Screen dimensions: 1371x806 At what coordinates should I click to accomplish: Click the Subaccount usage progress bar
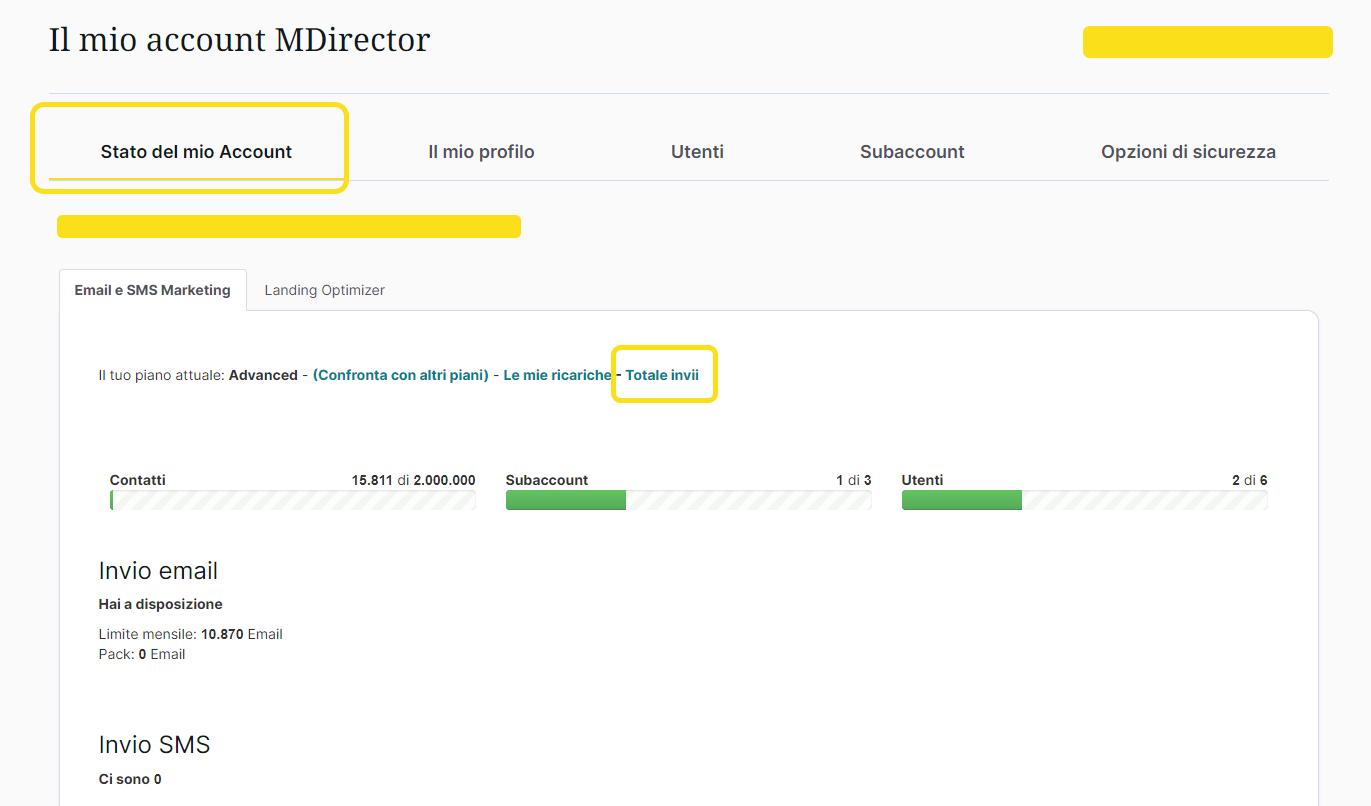(x=688, y=500)
